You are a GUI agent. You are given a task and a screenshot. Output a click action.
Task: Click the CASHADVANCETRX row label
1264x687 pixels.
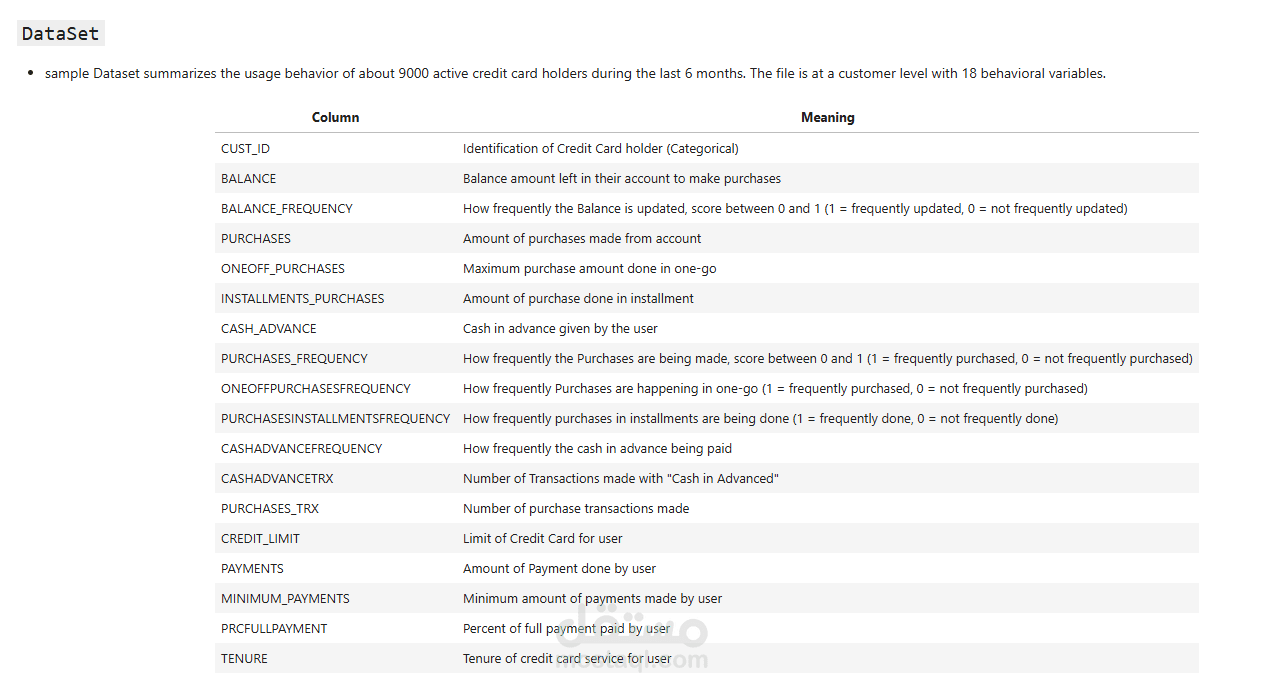point(278,479)
